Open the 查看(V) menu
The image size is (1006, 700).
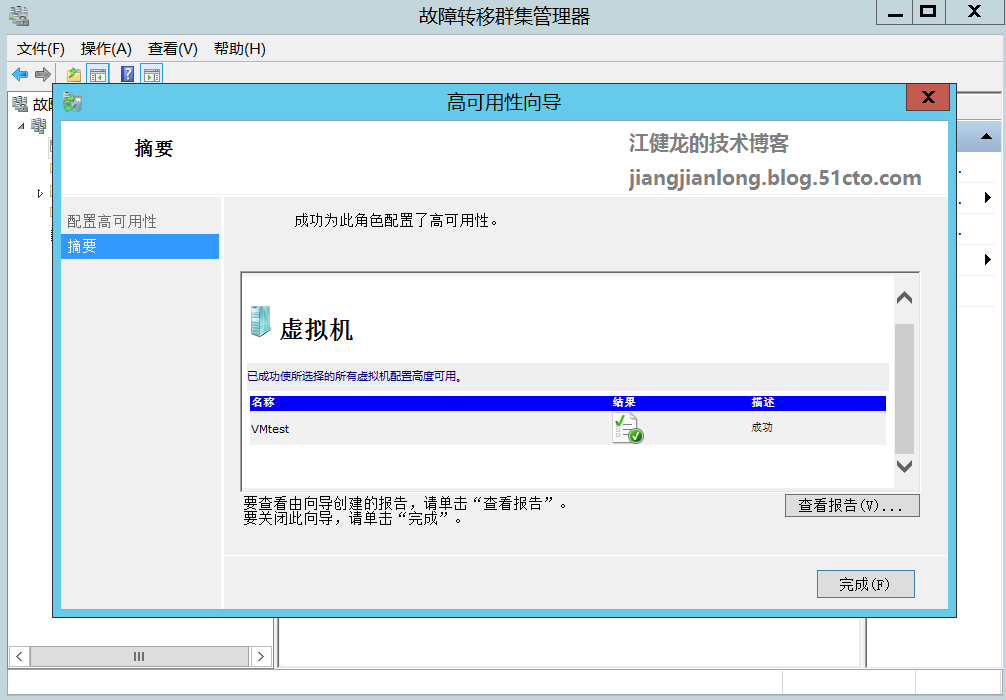pos(173,49)
